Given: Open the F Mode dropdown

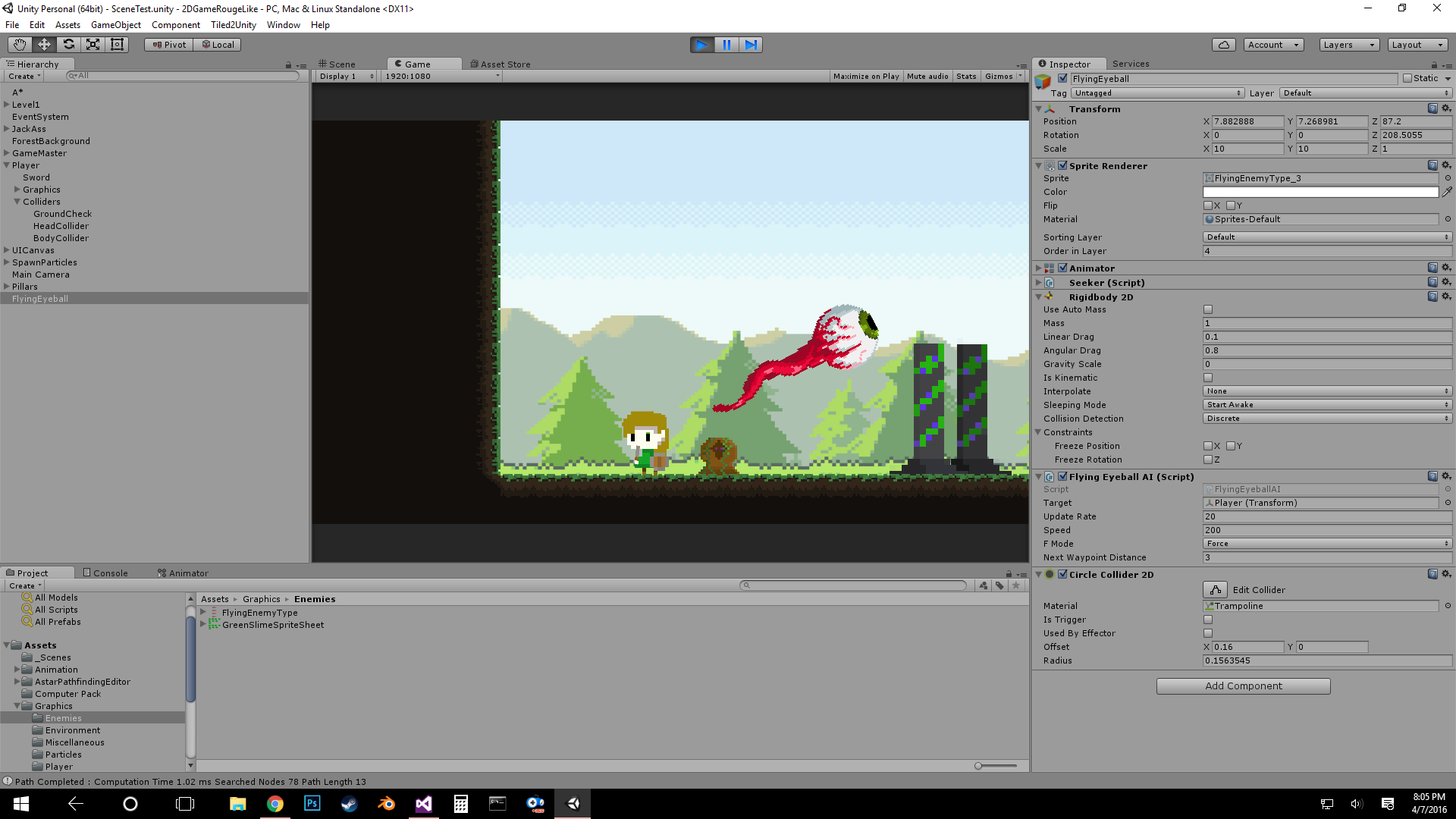Looking at the screenshot, I should (1327, 544).
